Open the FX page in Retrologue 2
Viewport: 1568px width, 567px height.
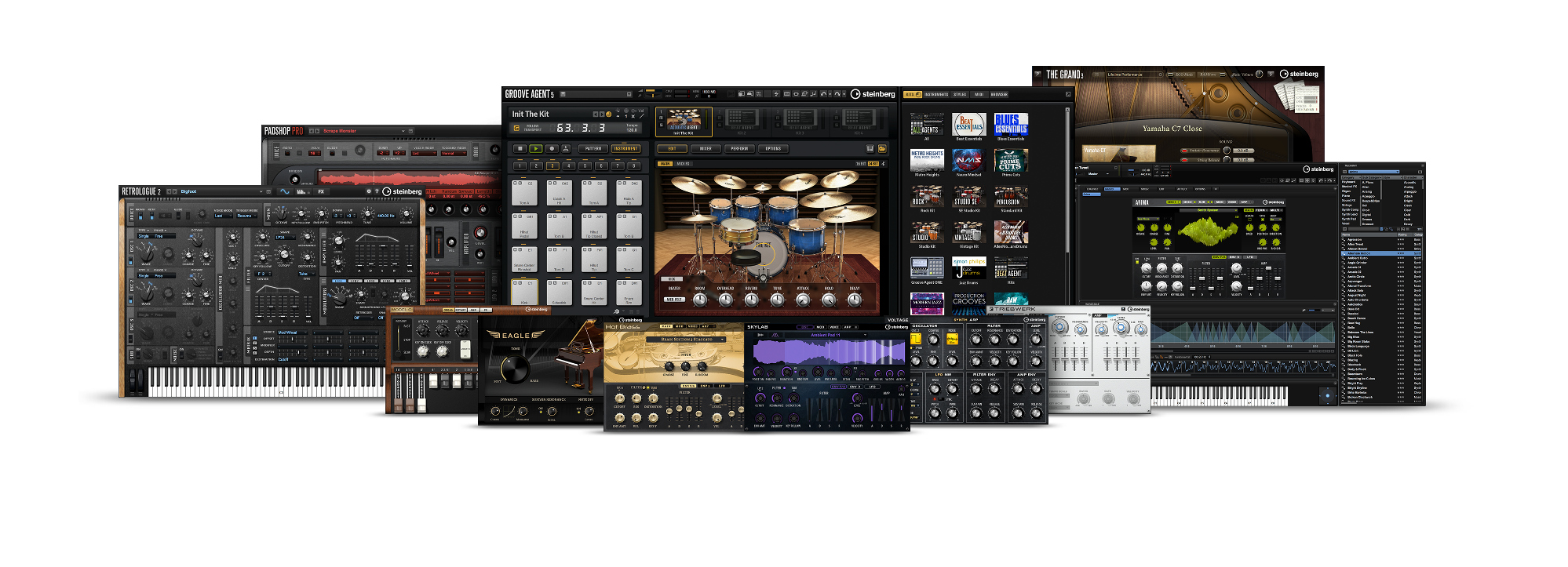[x=321, y=191]
